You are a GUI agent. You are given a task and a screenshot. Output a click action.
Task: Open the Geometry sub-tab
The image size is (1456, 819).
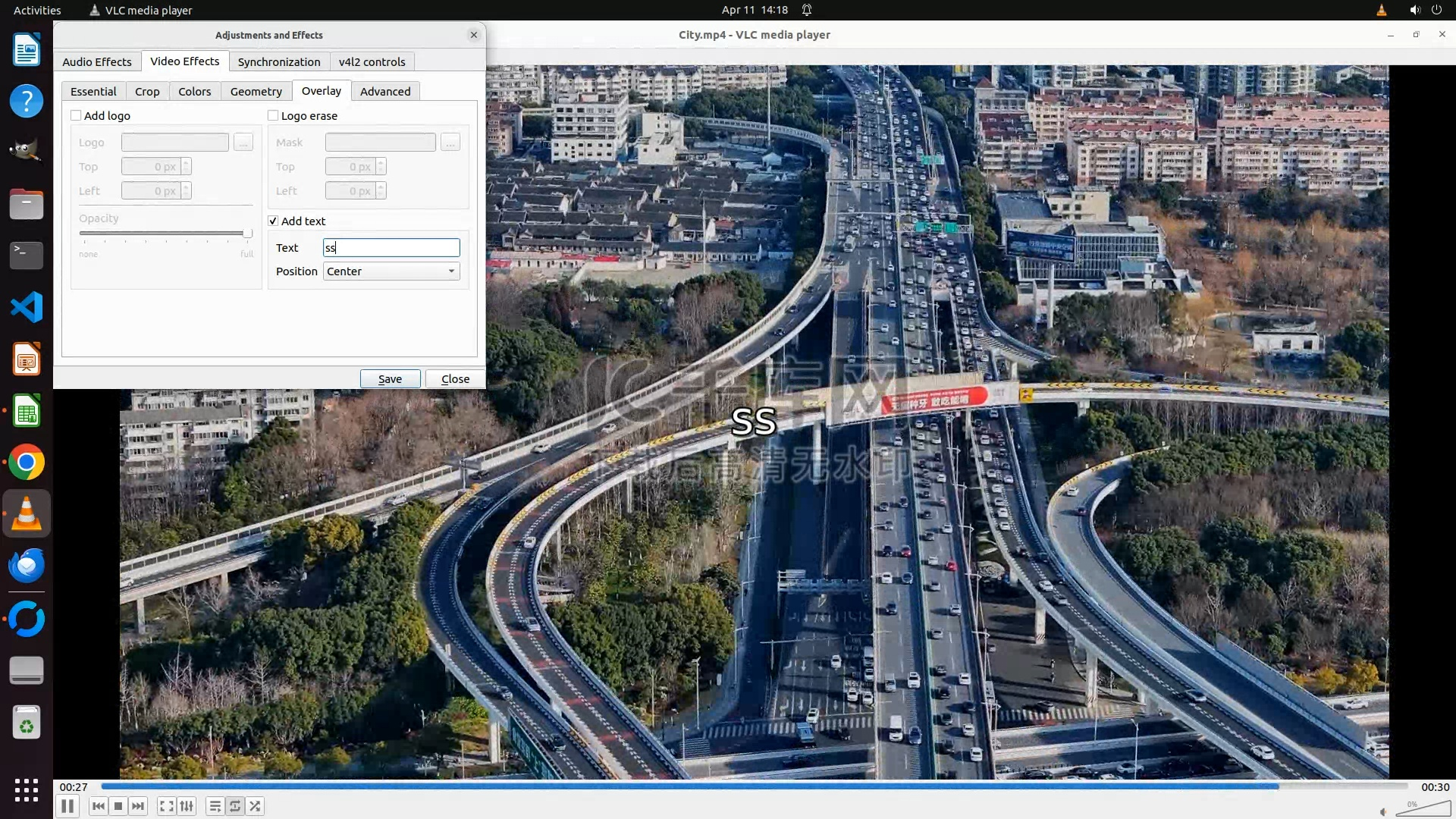256,91
